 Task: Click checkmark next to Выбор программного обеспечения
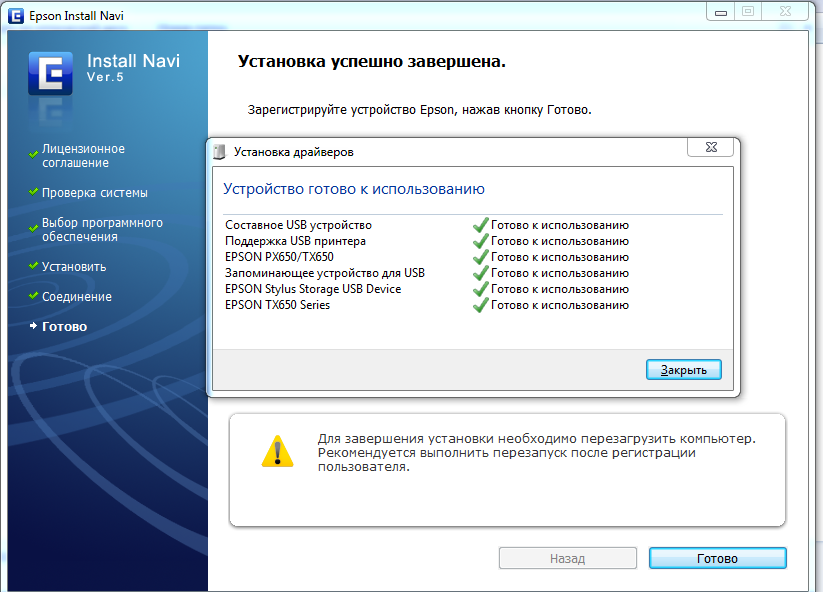pyautogui.click(x=34, y=228)
